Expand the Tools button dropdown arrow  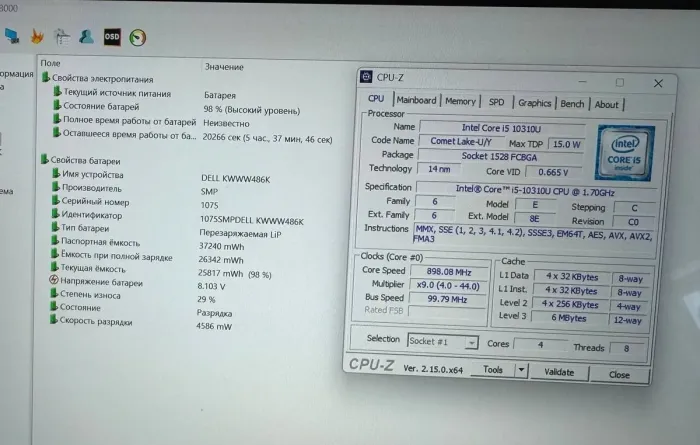(521, 370)
